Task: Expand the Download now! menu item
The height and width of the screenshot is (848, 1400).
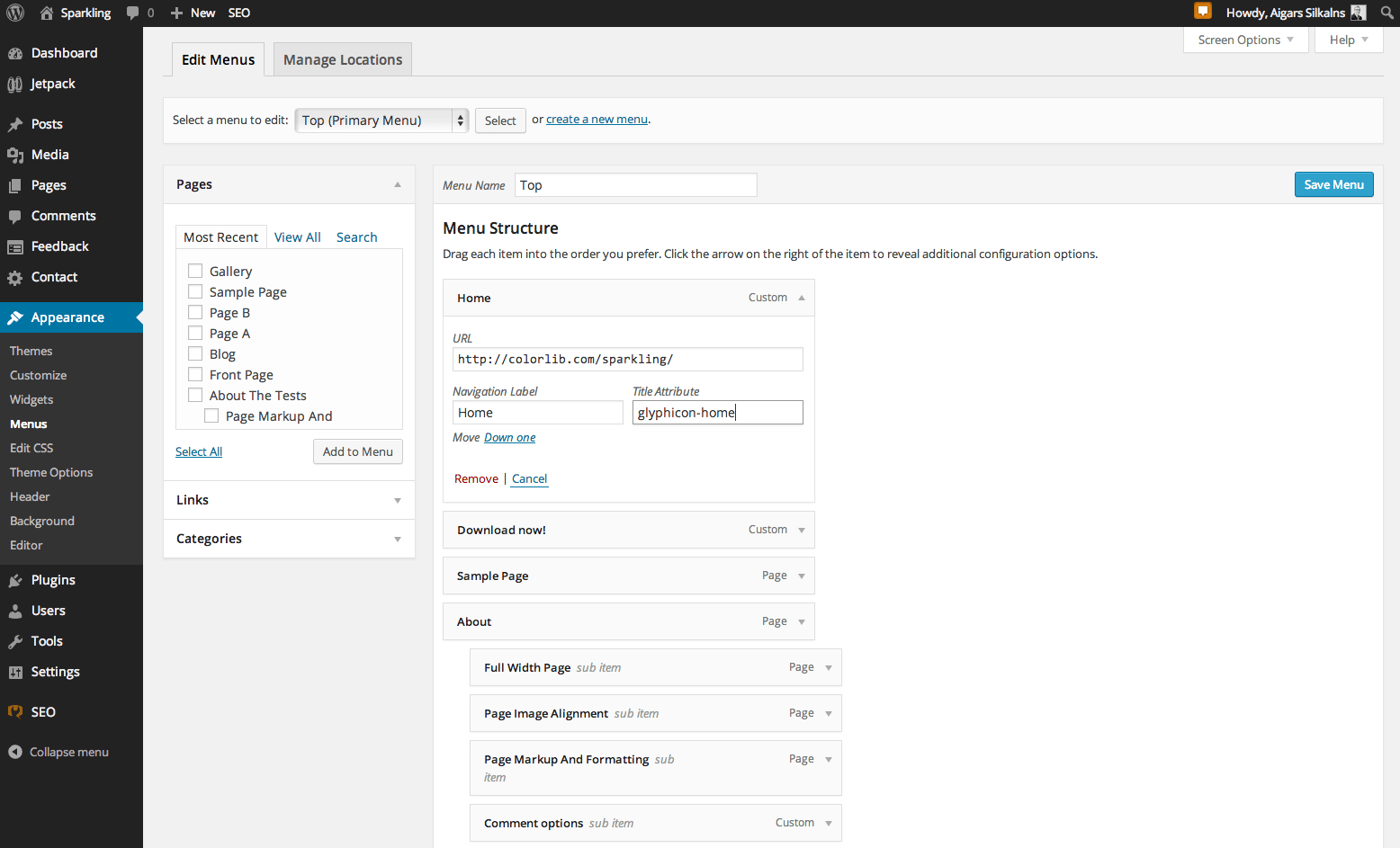Action: (x=802, y=530)
